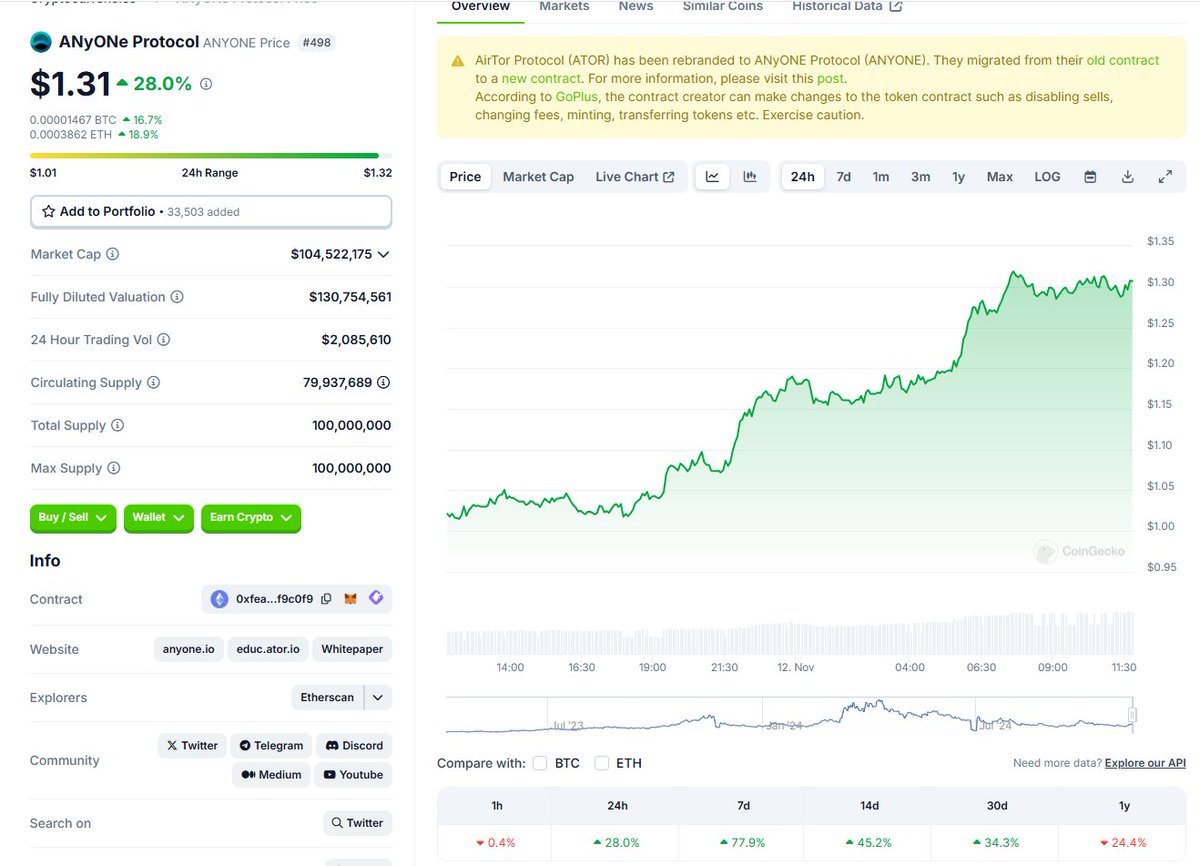
Task: Switch to the Similar Coins tab
Action: pyautogui.click(x=723, y=7)
